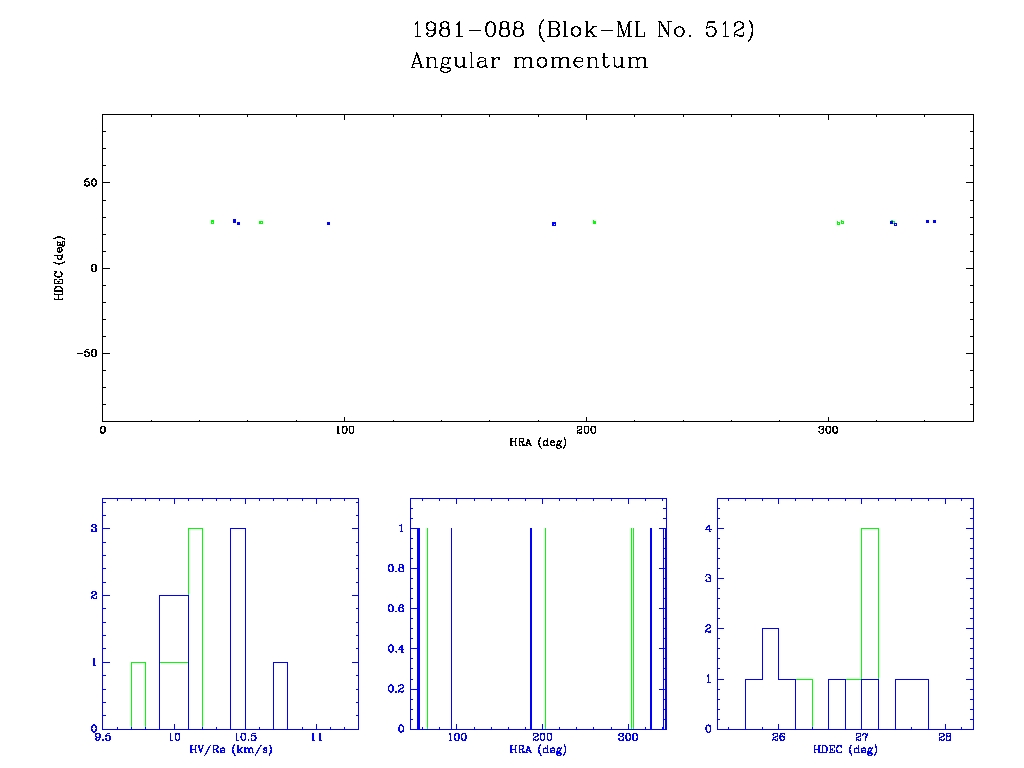This screenshot has width=1024, height=768.
Task: Select the '0.2' tick on HRA histogram
Action: coord(396,689)
